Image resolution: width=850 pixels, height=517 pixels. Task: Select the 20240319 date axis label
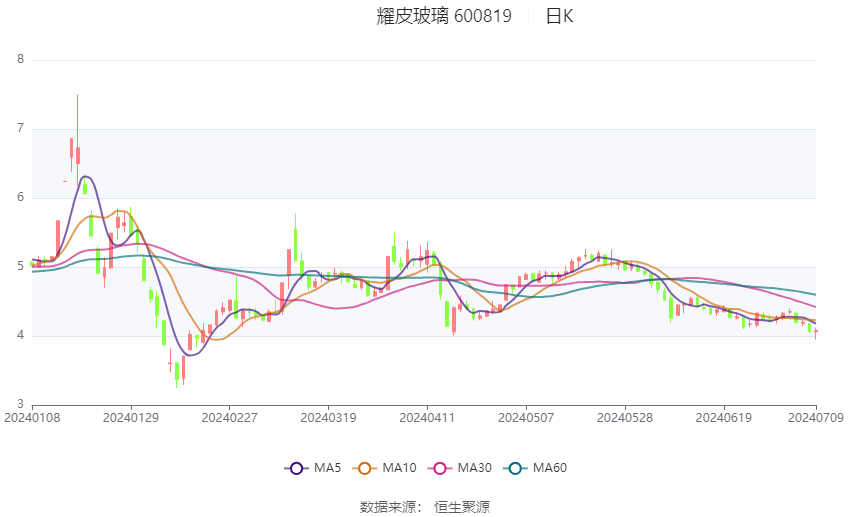click(328, 418)
